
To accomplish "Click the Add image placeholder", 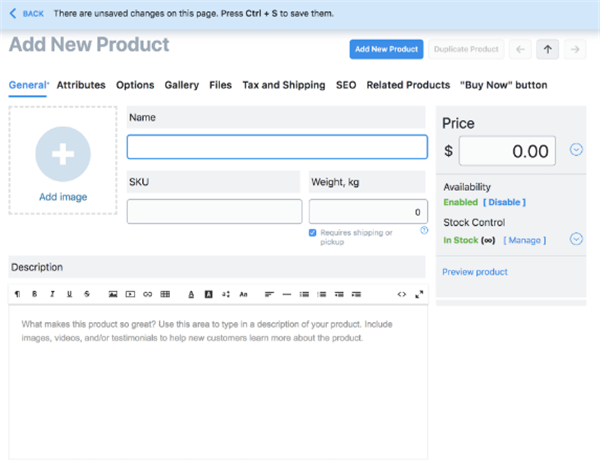I will (x=63, y=160).
